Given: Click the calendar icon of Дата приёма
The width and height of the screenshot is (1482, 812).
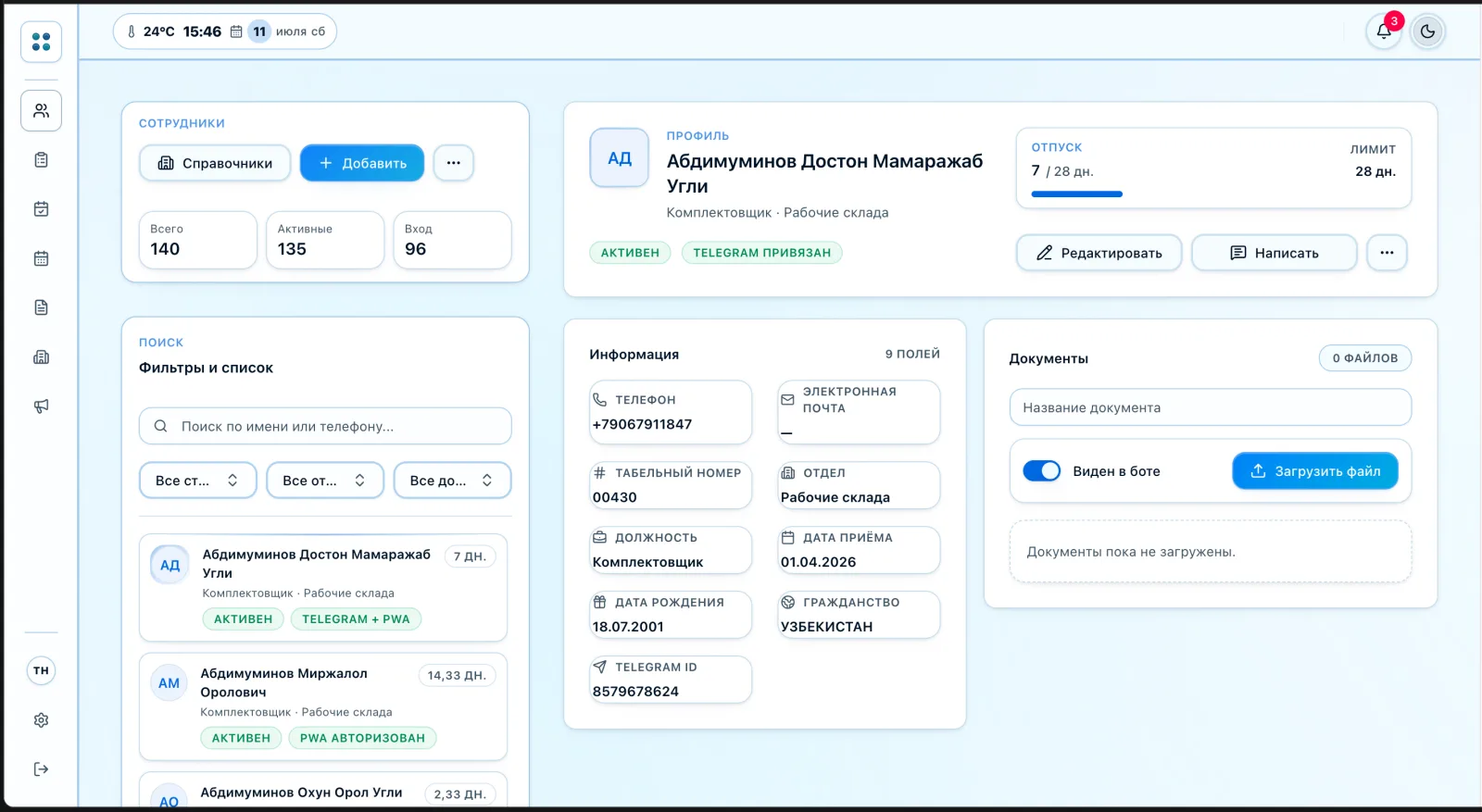Looking at the screenshot, I should 787,537.
